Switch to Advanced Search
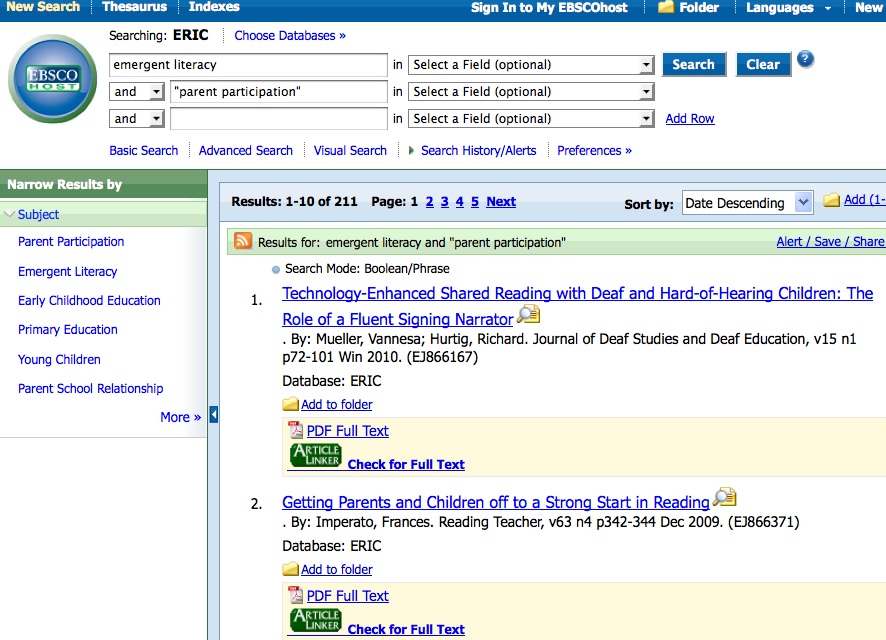 point(246,150)
